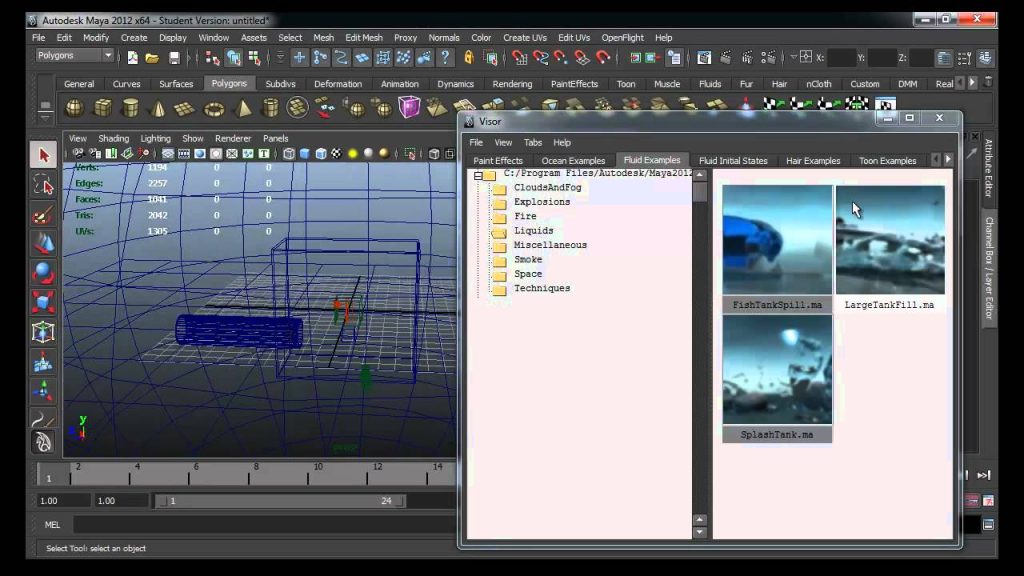Toggle textured display checker icon
Screen dimensions: 1024x576
coord(336,154)
